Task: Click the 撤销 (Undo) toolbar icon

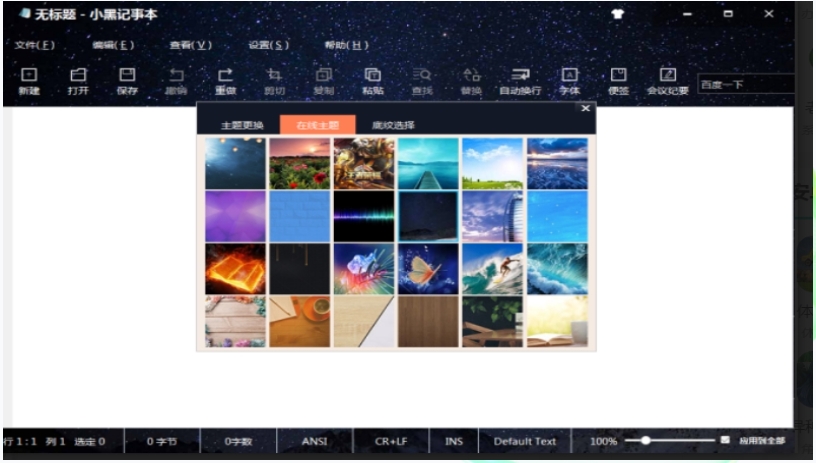Action: (x=176, y=81)
